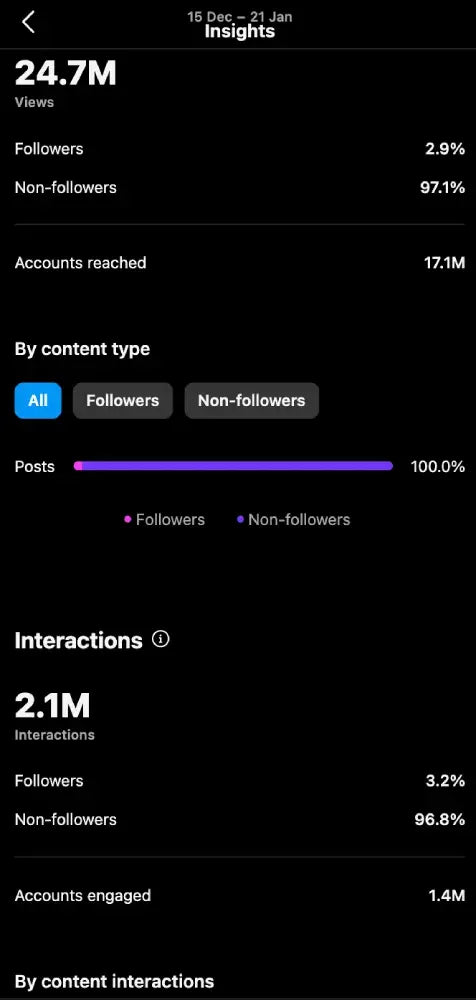The width and height of the screenshot is (476, 1000).
Task: Click the Insights title
Action: (x=239, y=32)
